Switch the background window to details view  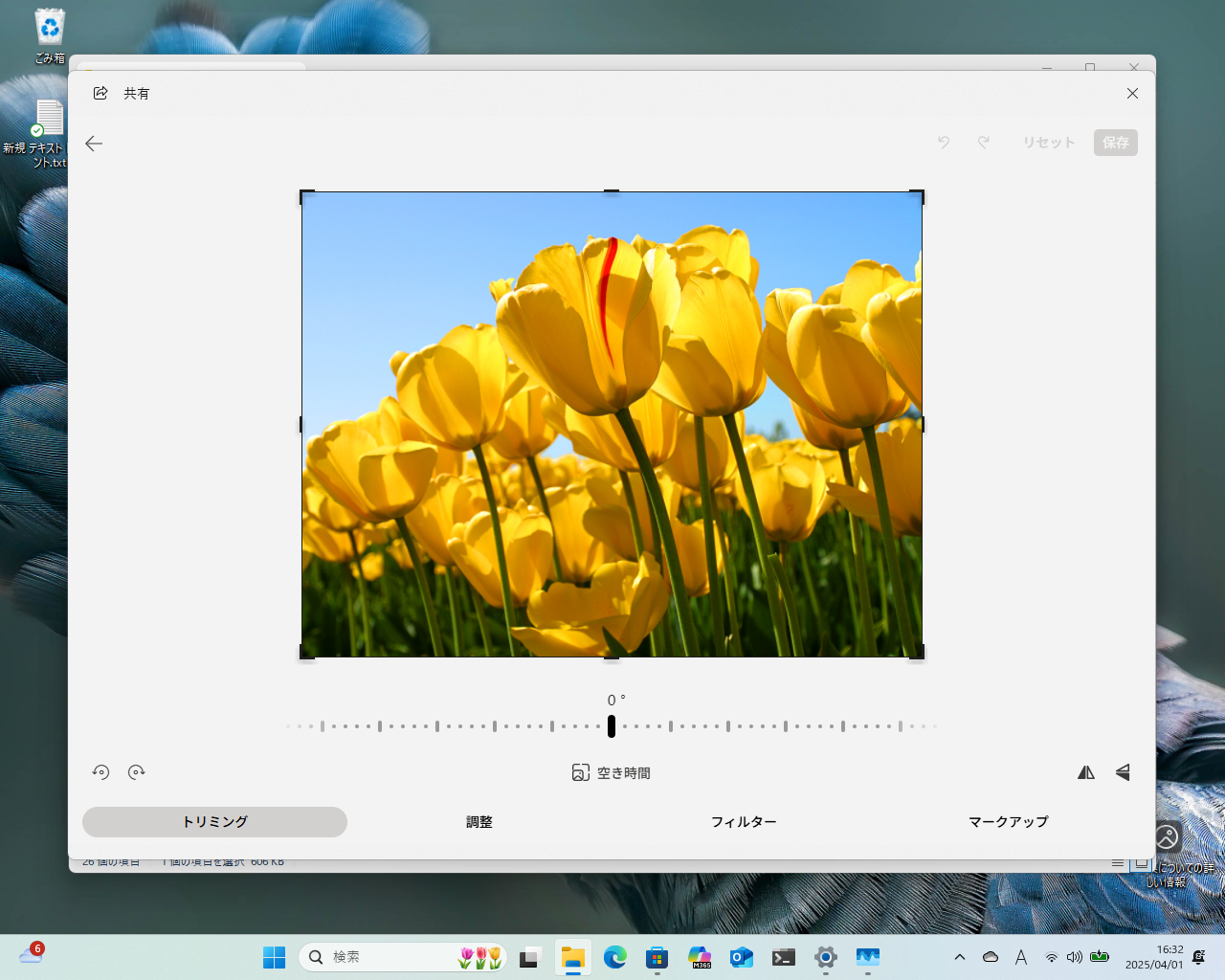1118,863
